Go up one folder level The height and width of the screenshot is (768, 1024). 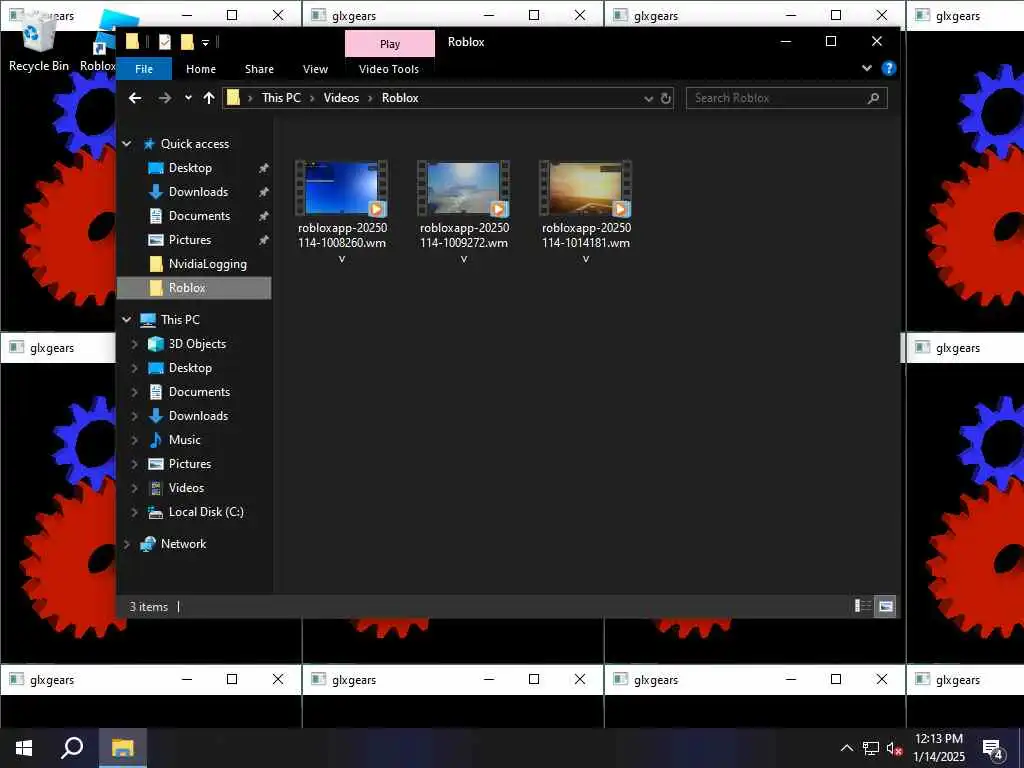tap(209, 98)
